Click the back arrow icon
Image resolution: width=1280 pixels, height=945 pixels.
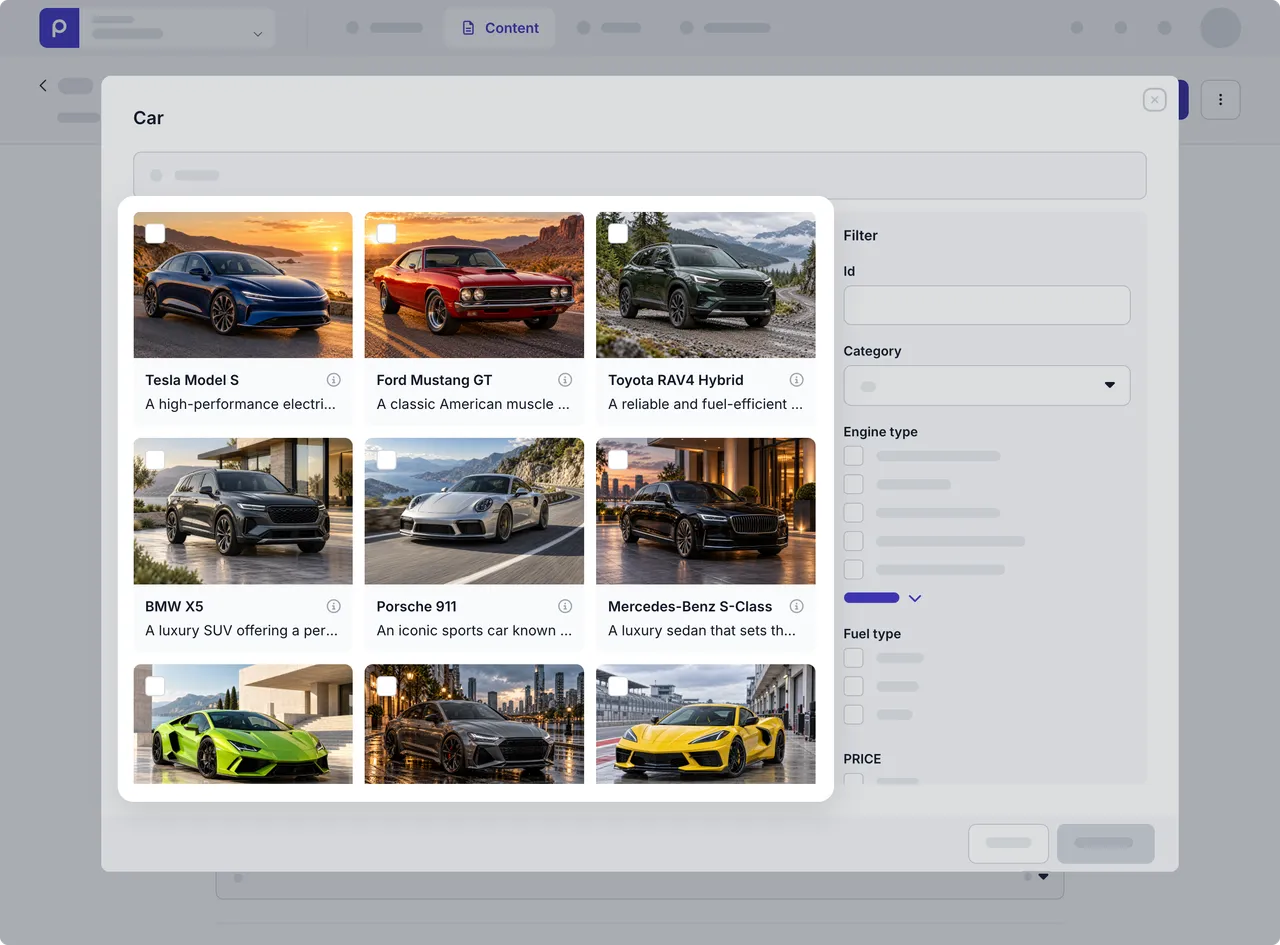click(43, 86)
